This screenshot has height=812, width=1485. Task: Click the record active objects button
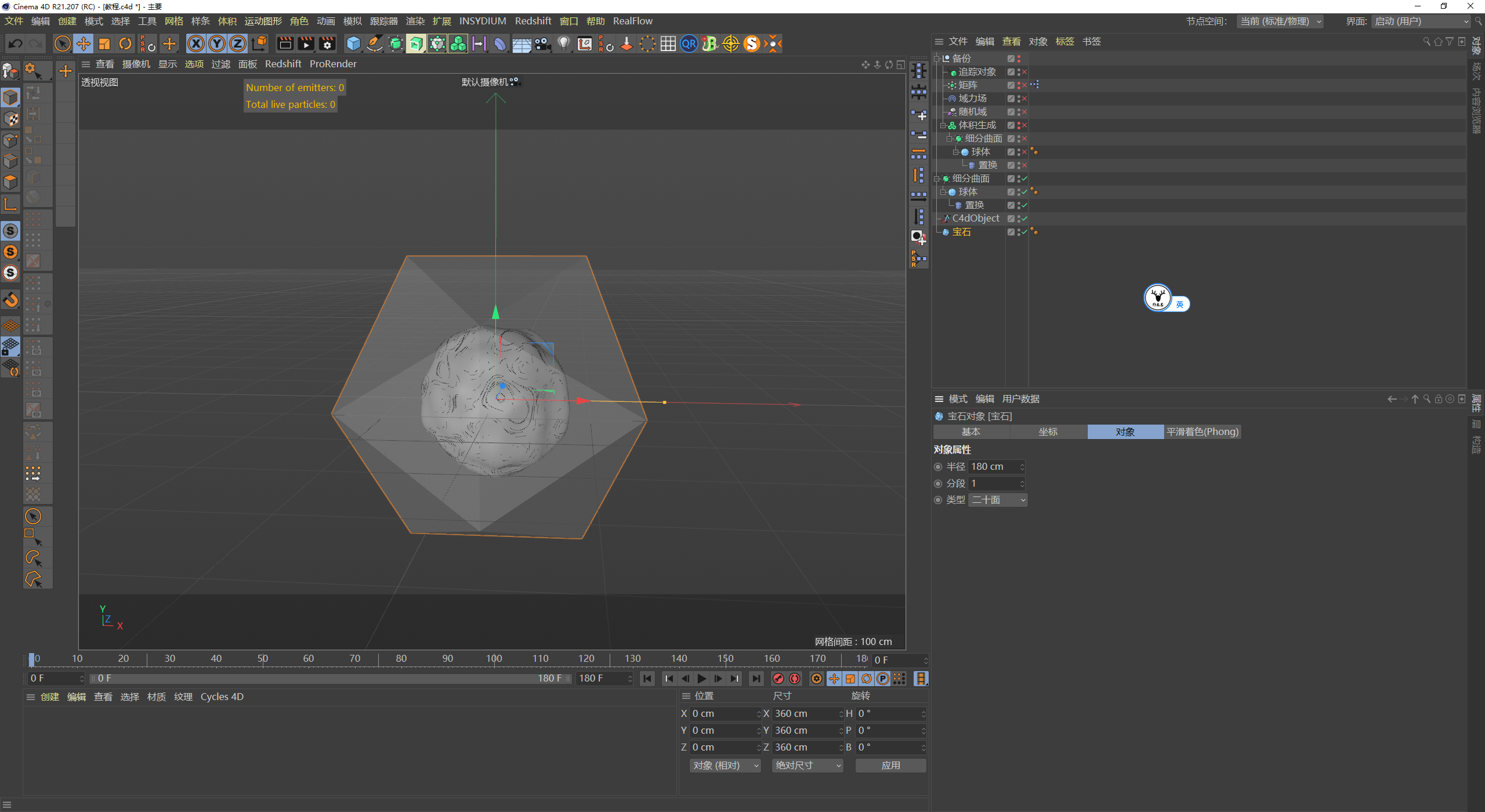click(x=778, y=679)
